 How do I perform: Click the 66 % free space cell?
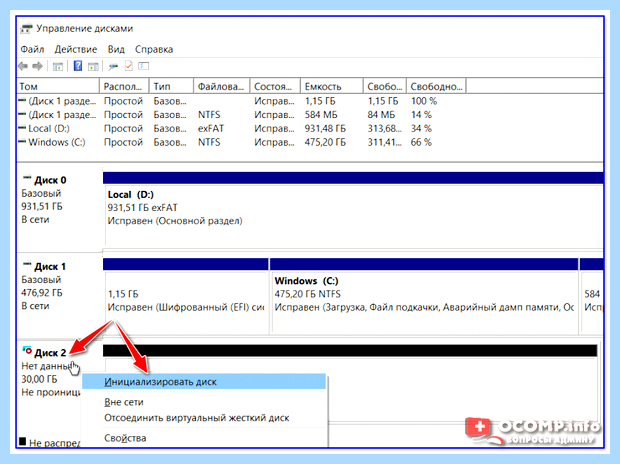point(421,142)
